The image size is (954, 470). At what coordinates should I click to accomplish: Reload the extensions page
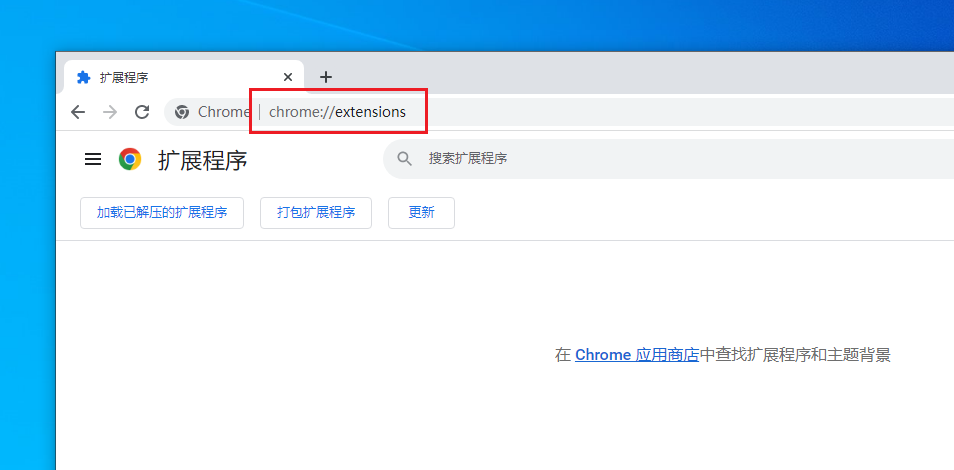click(x=142, y=112)
